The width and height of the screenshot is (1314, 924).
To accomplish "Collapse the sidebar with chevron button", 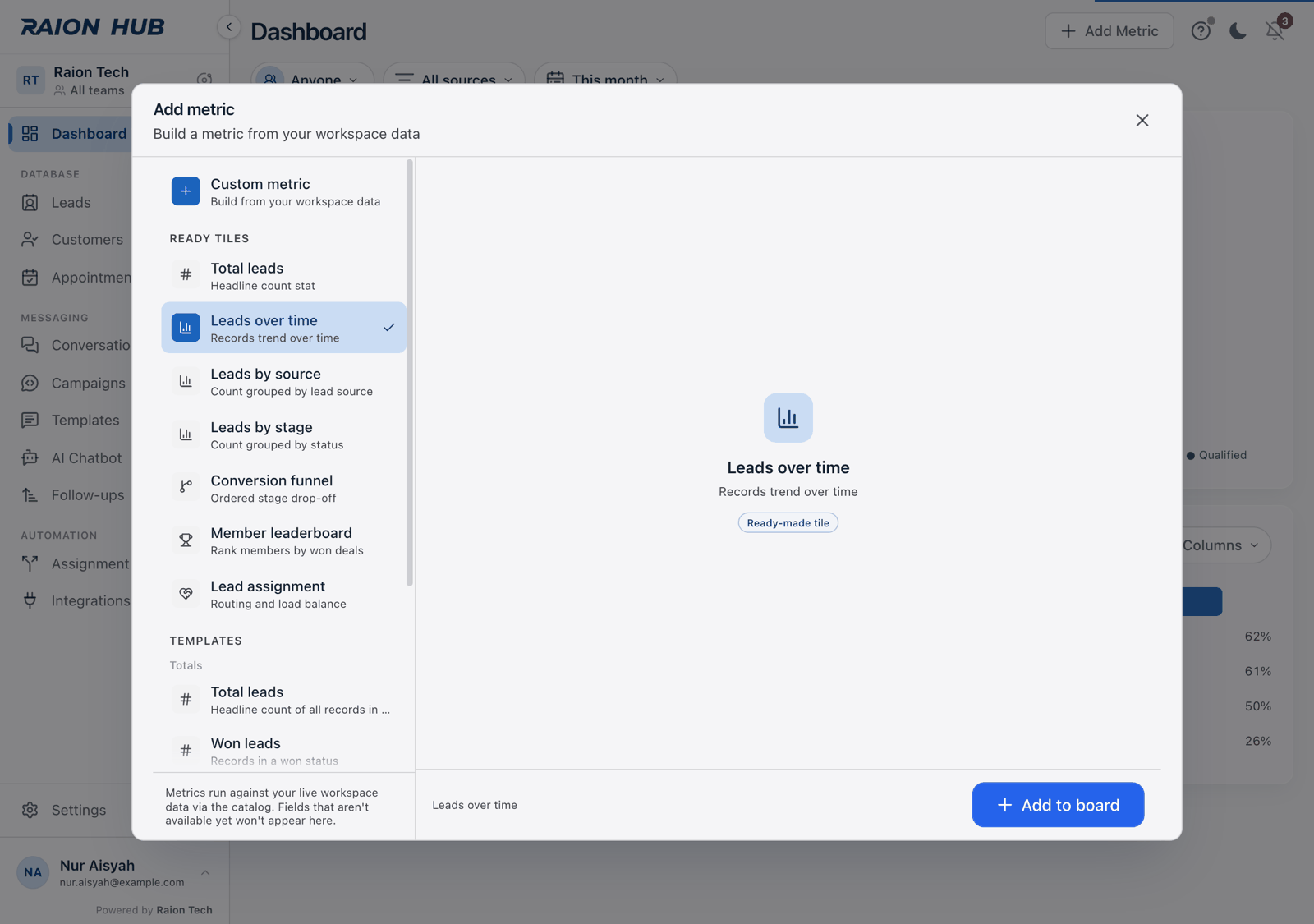I will pos(229,27).
